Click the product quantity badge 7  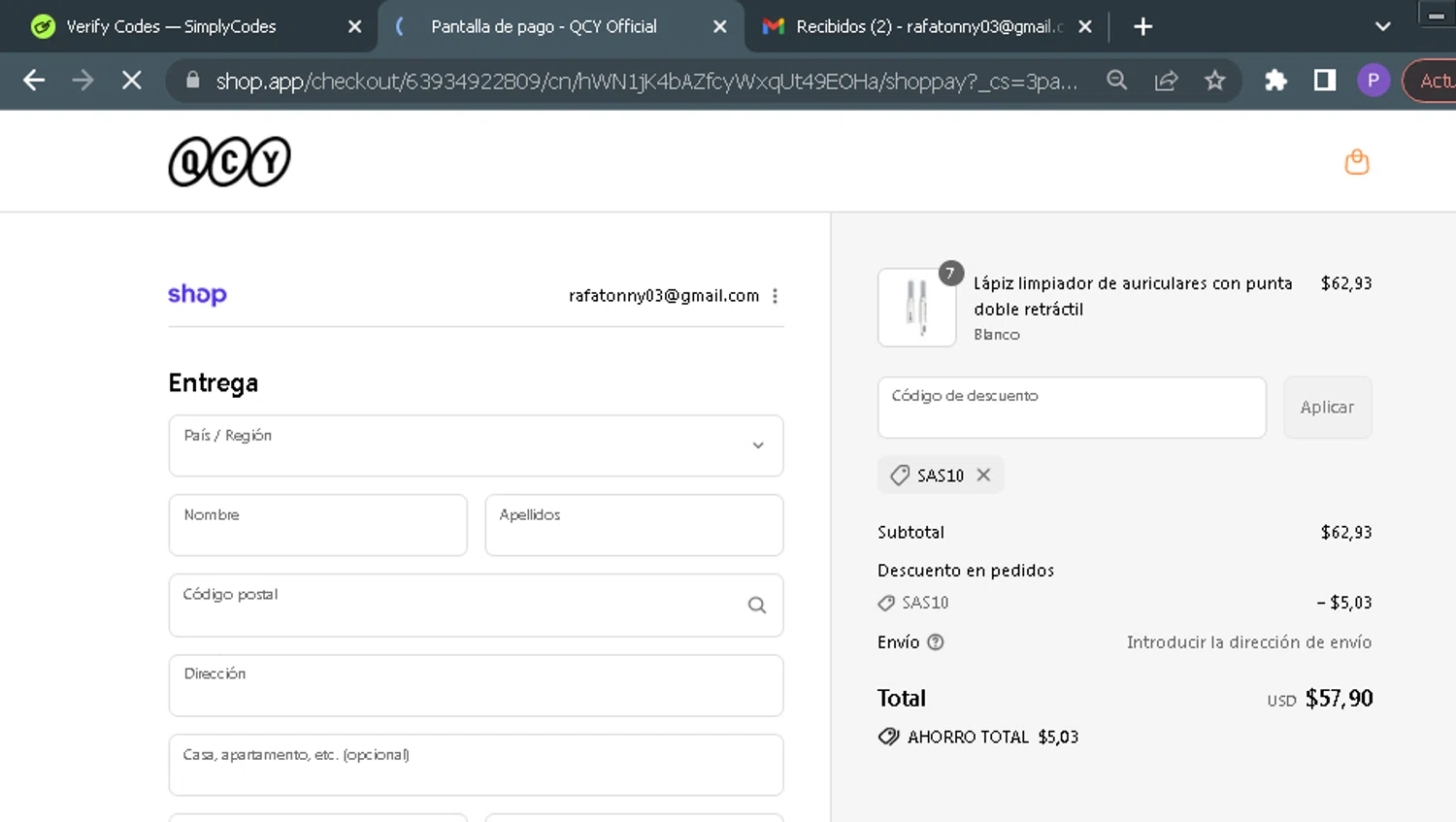tap(950, 273)
